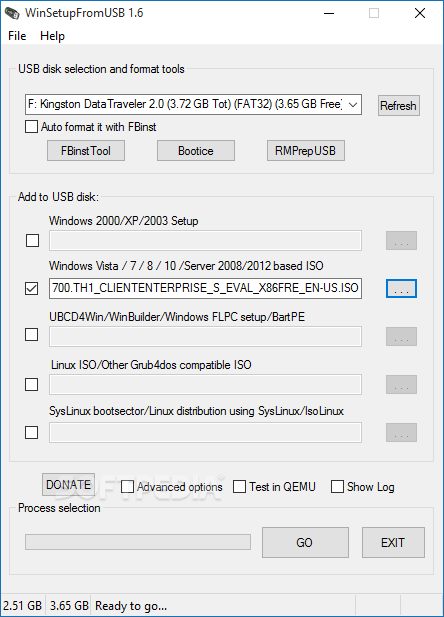Screen dimensions: 444x617
Task: Uncheck the Windows Vista/7/8/10 ISO checkbox
Action: 31,288
